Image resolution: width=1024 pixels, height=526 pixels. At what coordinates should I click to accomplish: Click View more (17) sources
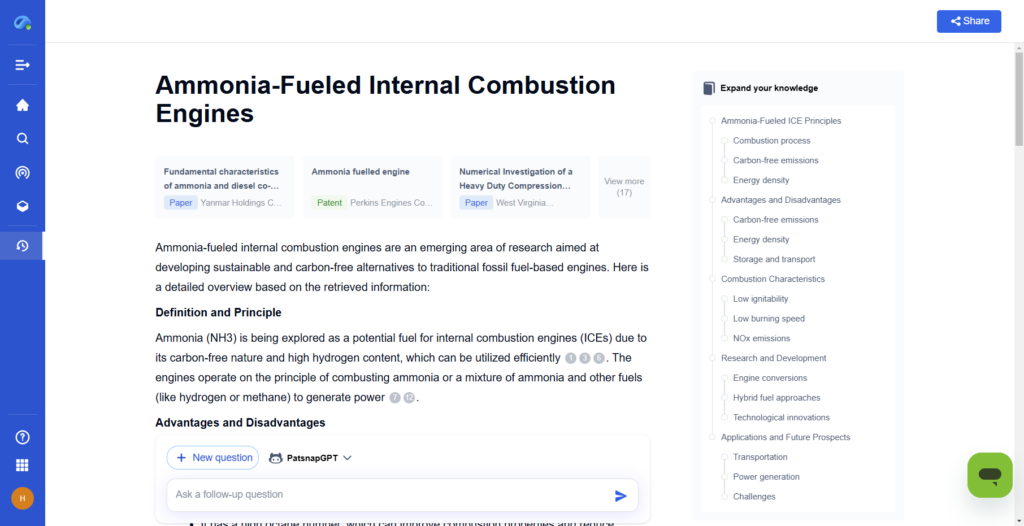(x=624, y=187)
